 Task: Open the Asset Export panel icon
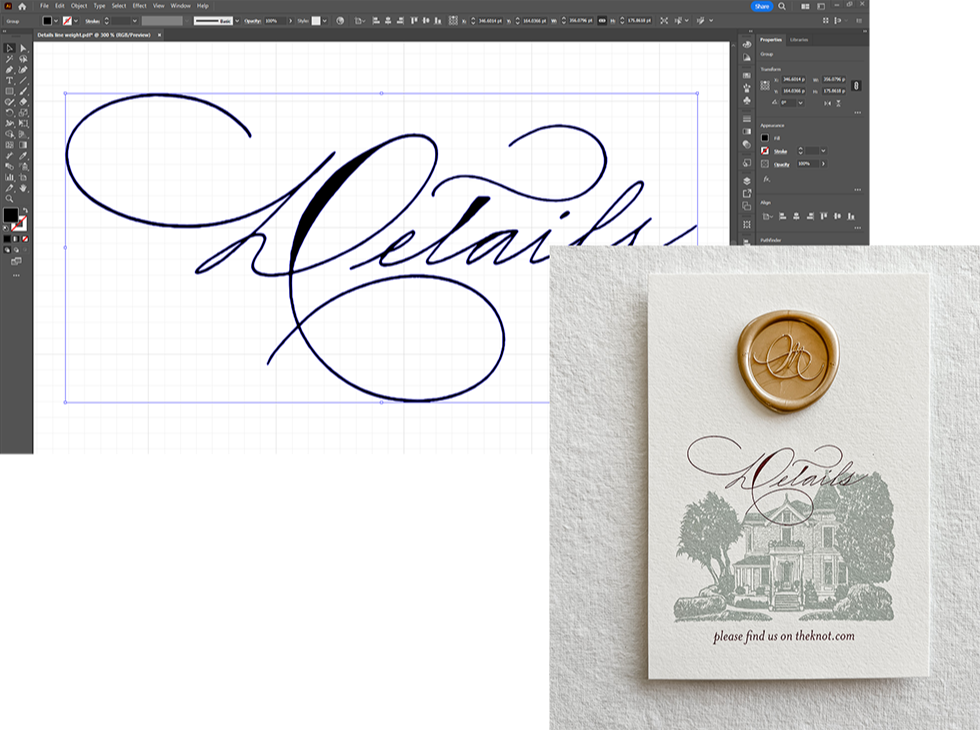[747, 194]
